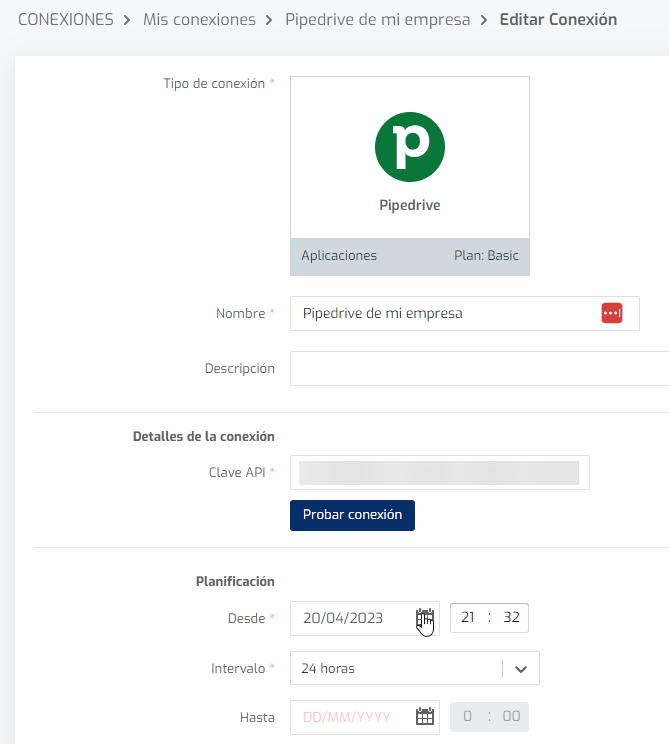
Task: Click the Hasta date DD/MM/YYYY field
Action: (x=365, y=717)
